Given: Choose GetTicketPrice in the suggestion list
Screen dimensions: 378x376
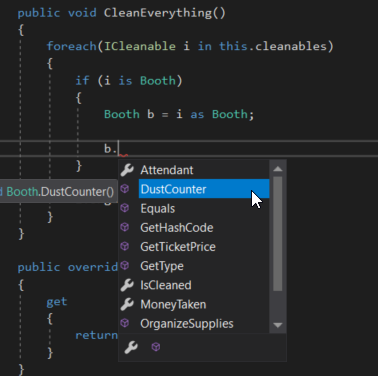Looking at the screenshot, I should (x=178, y=247).
